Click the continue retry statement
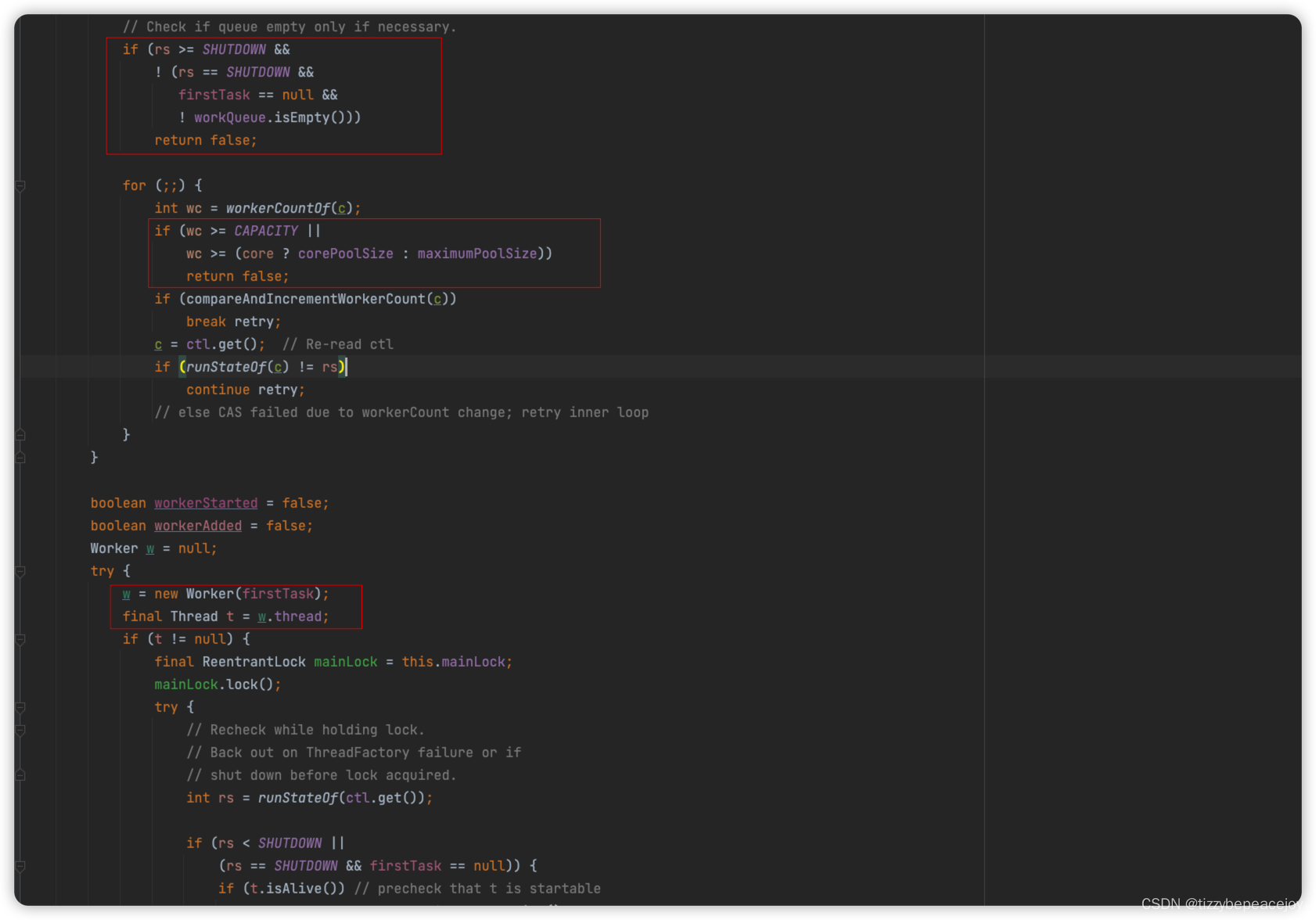Image resolution: width=1316 pixels, height=920 pixels. (245, 390)
